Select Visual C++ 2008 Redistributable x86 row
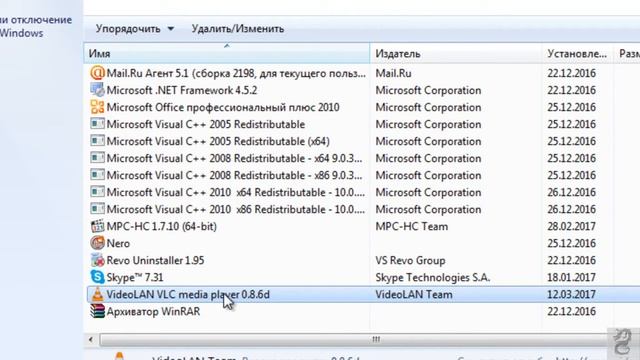The width and height of the screenshot is (640, 360). point(234,176)
